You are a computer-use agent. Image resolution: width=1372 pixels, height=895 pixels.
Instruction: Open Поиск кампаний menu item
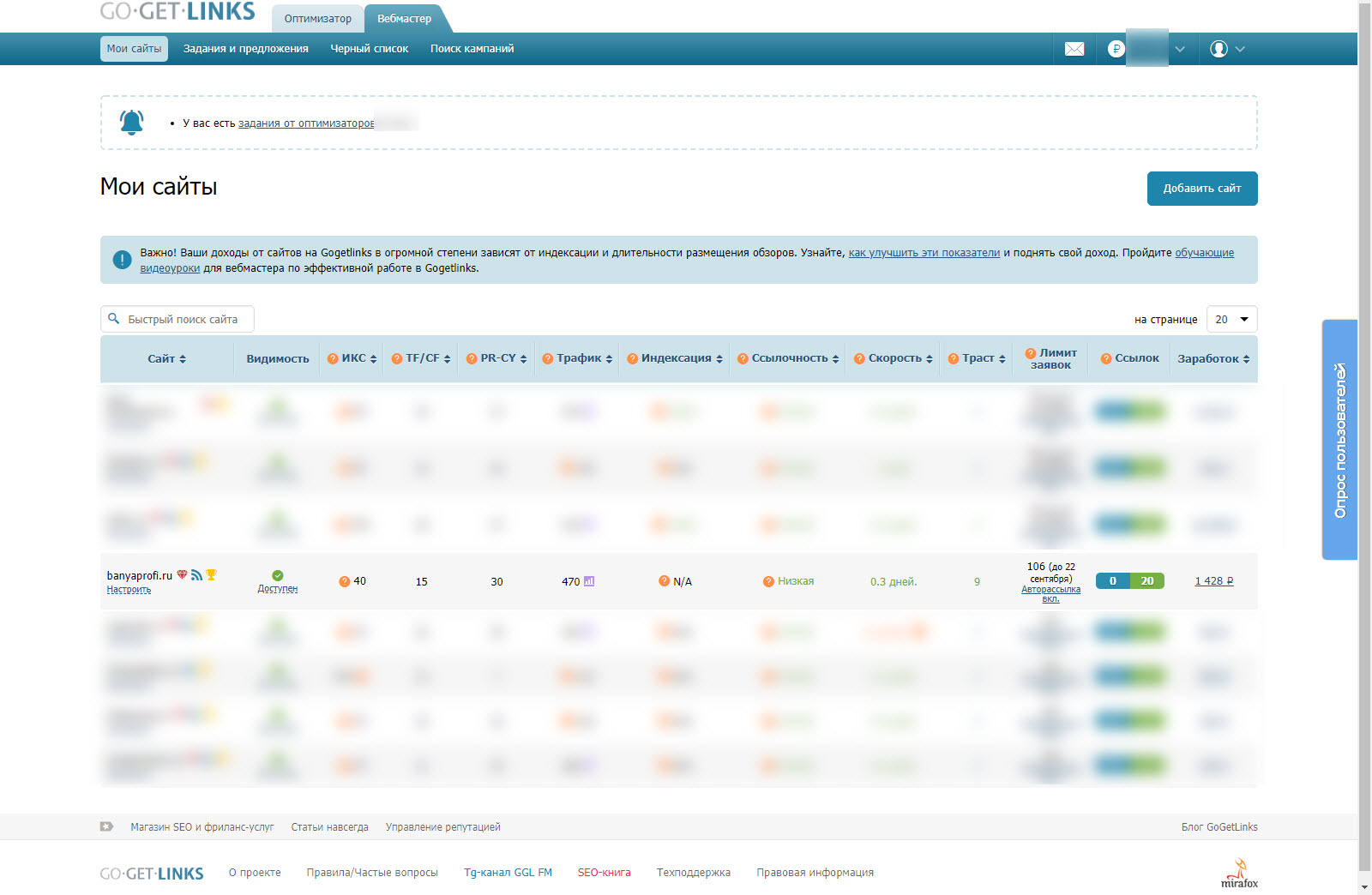[472, 49]
